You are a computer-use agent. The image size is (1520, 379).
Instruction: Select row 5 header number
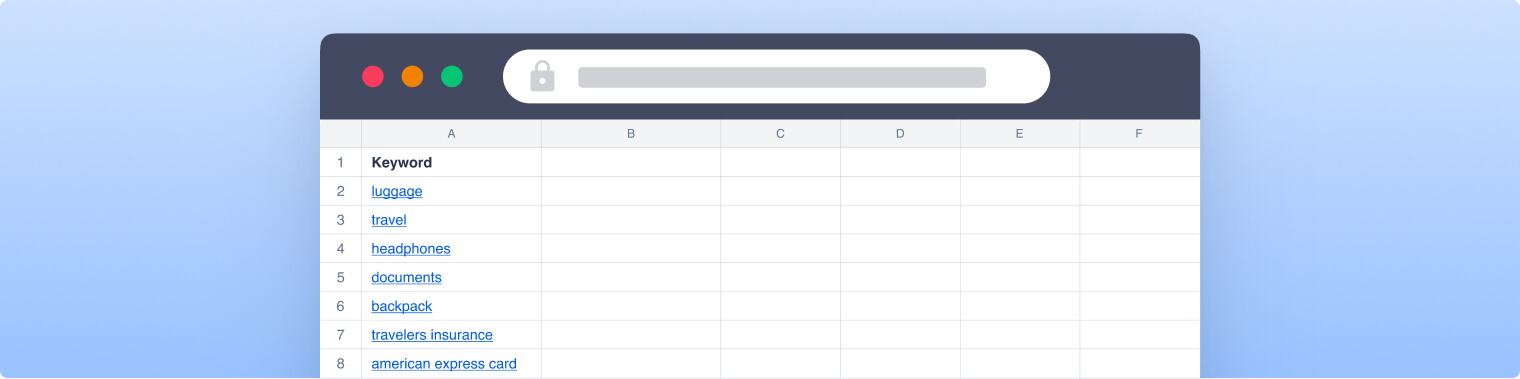[340, 277]
